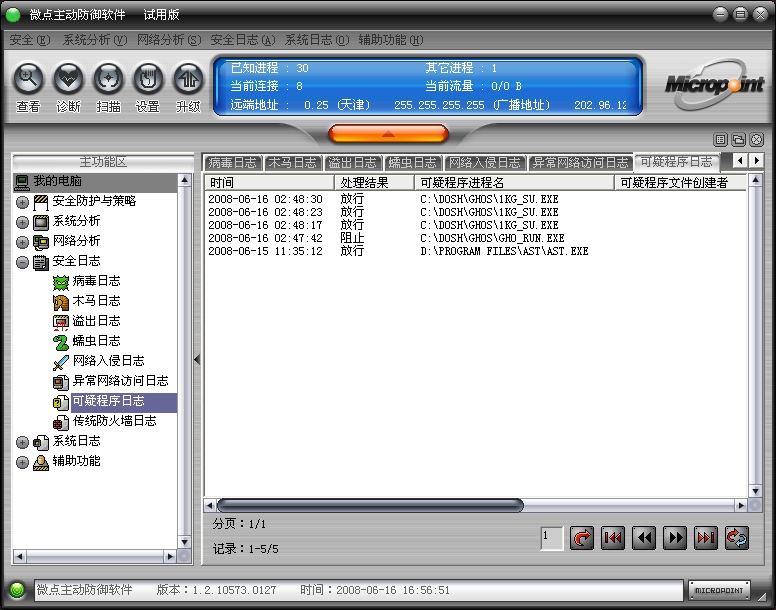The width and height of the screenshot is (776, 610).
Task: Click the orange collapse panel button
Action: coord(388,133)
